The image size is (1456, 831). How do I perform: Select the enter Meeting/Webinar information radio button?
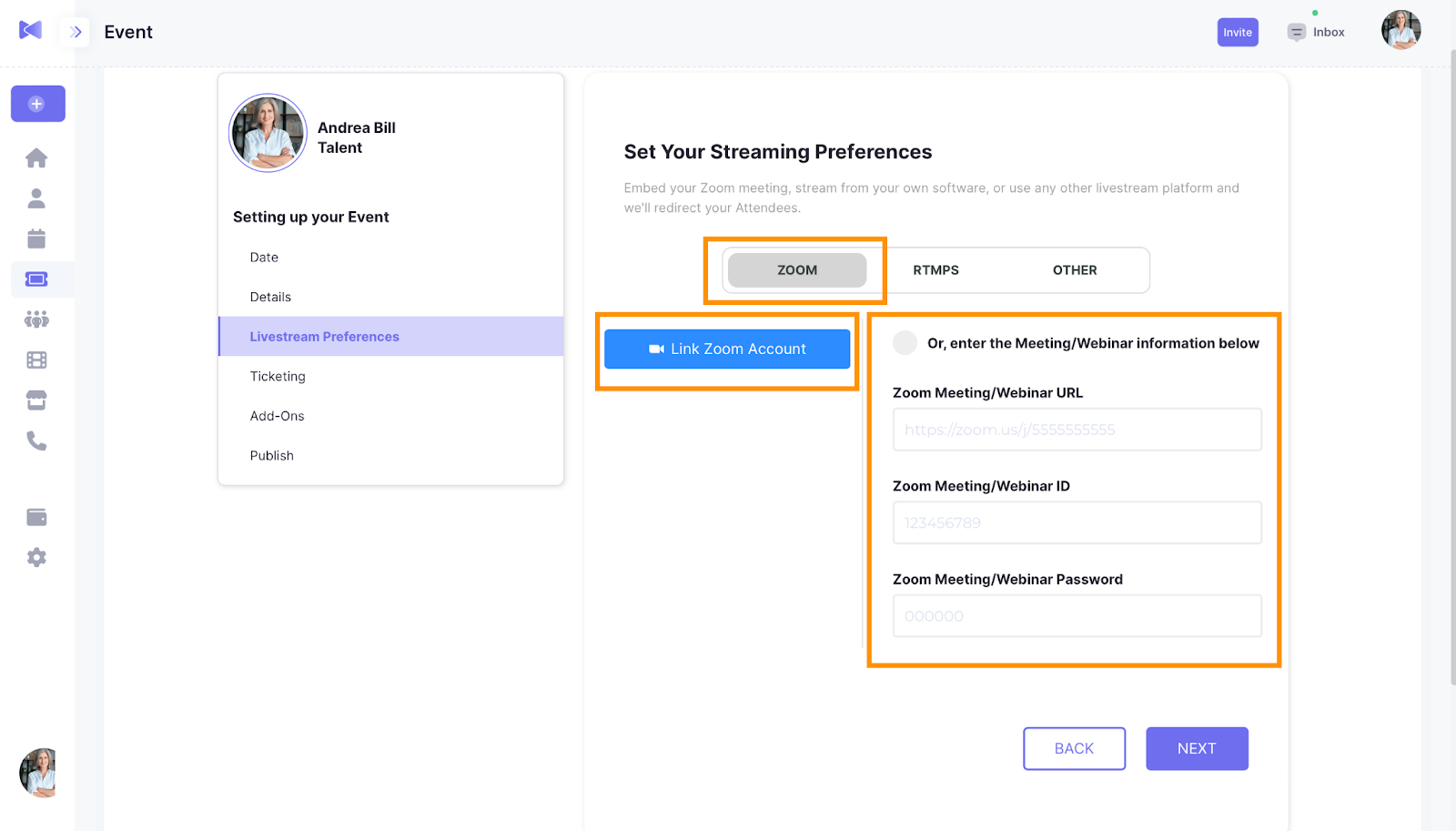tap(905, 342)
